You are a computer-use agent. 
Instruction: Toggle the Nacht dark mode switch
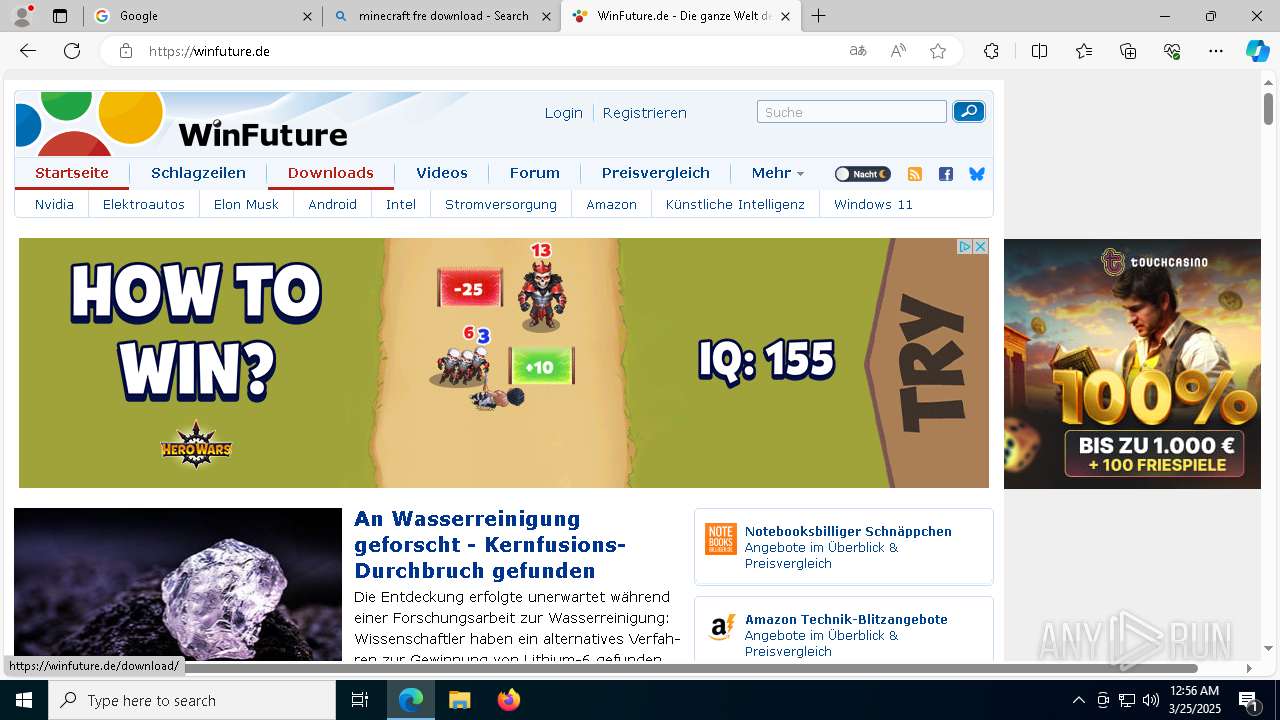click(x=862, y=174)
